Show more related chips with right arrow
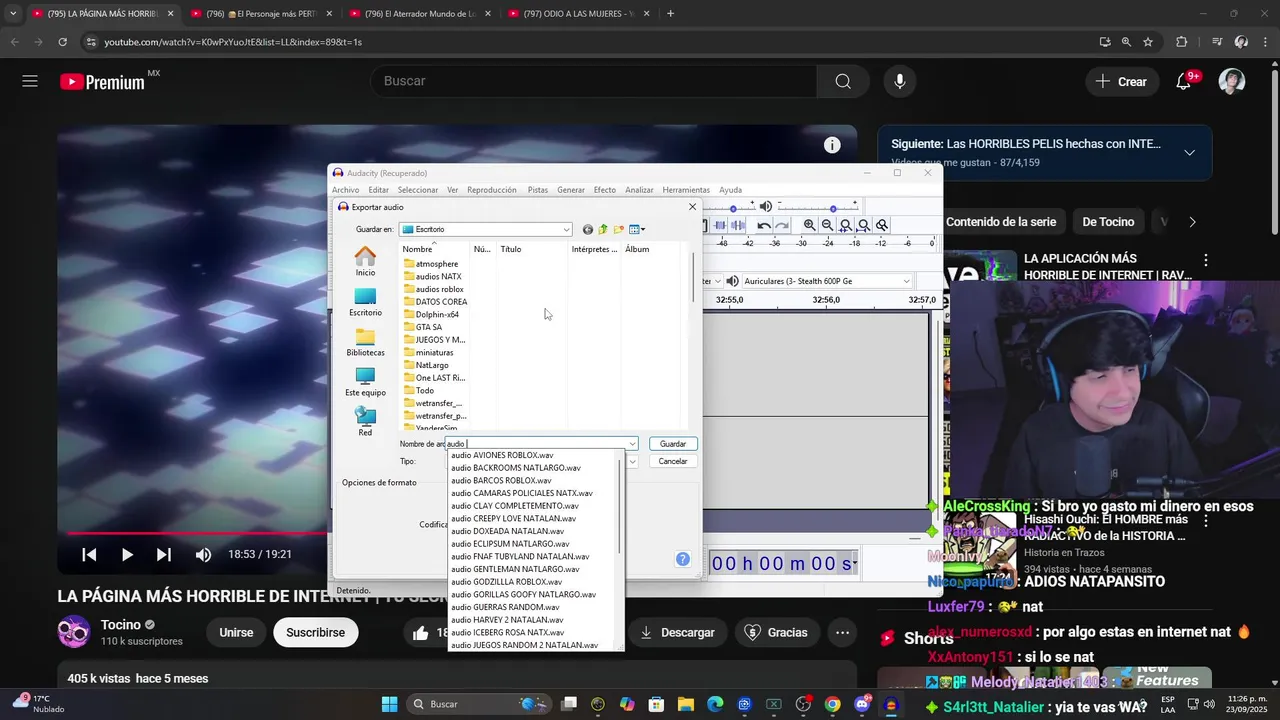The height and width of the screenshot is (720, 1280). pyautogui.click(x=1192, y=222)
